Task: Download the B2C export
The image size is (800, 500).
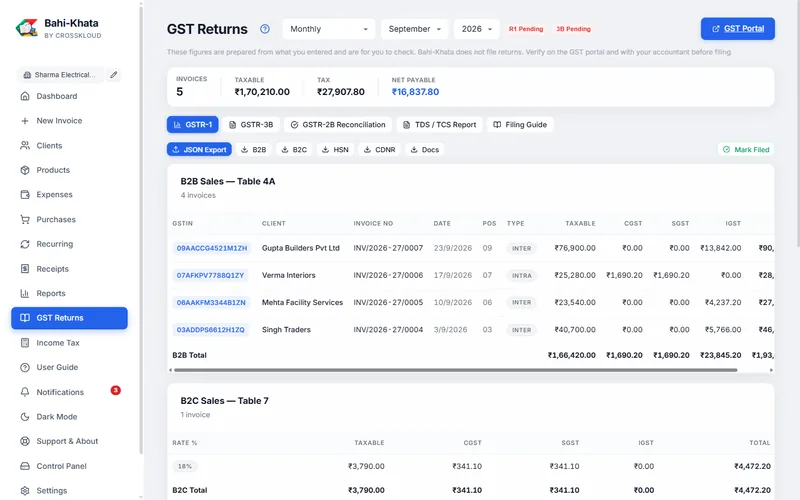Action: pyautogui.click(x=294, y=149)
